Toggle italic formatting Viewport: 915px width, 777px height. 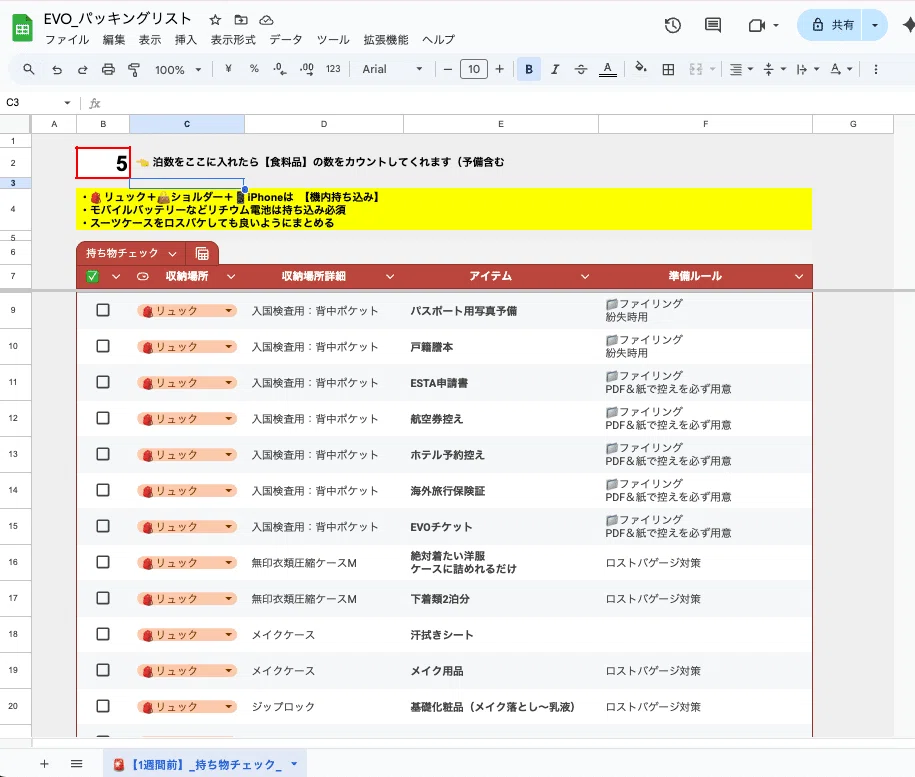click(x=555, y=69)
